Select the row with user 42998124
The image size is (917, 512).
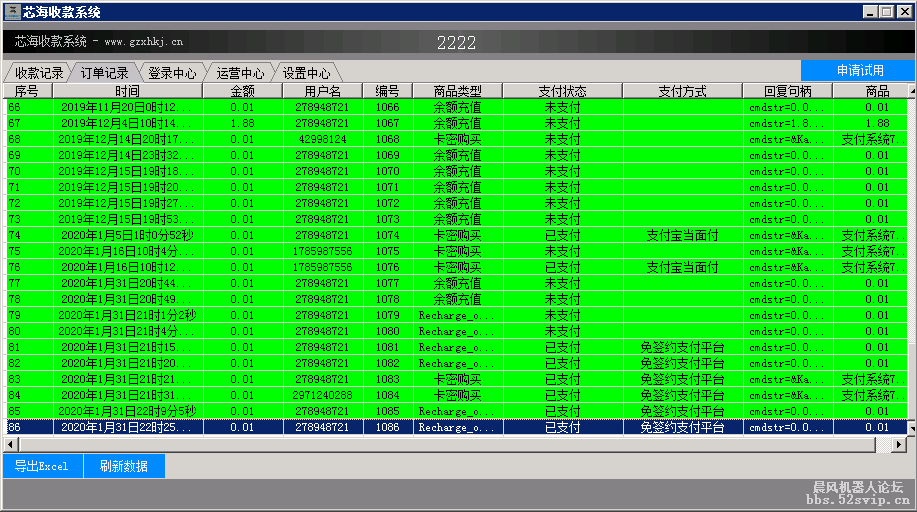click(x=322, y=139)
